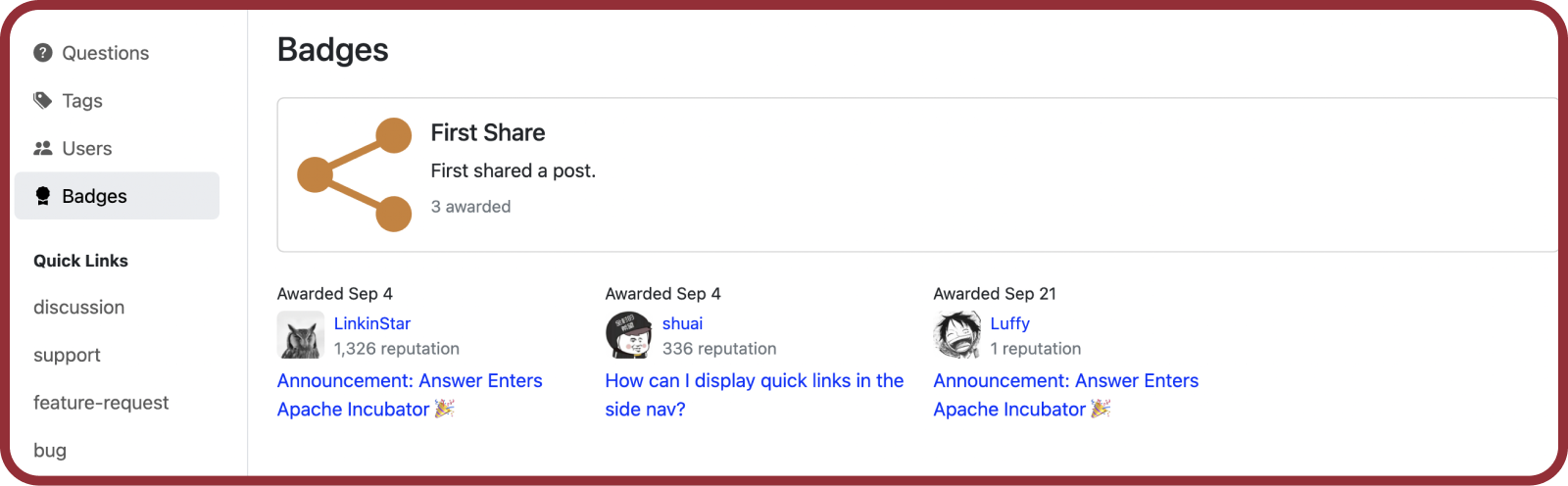The width and height of the screenshot is (1568, 486).
Task: Open the feature-request quick link
Action: pyautogui.click(x=101, y=403)
